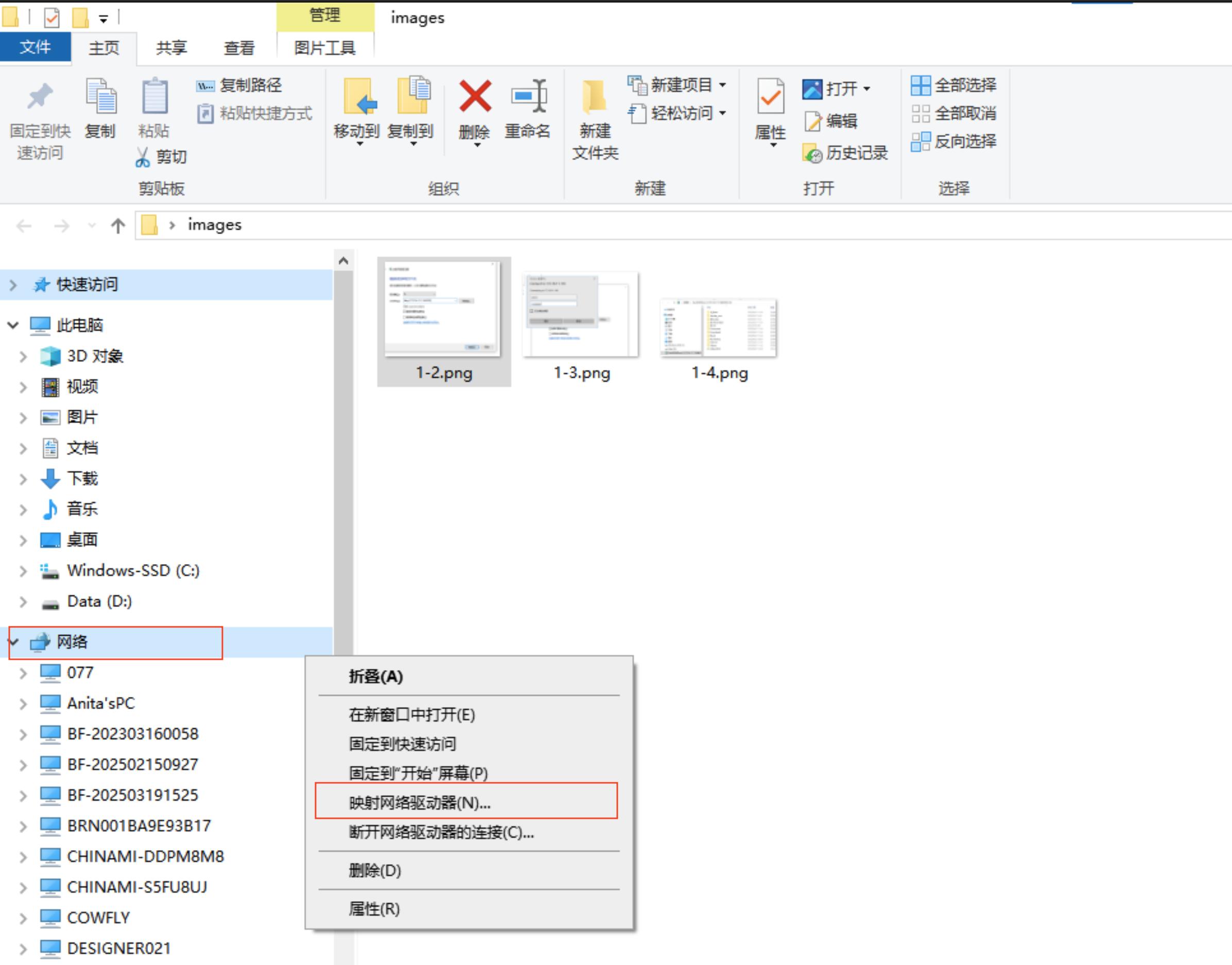Click the Cut scissors icon
Image resolution: width=1232 pixels, height=965 pixels.
click(x=143, y=157)
